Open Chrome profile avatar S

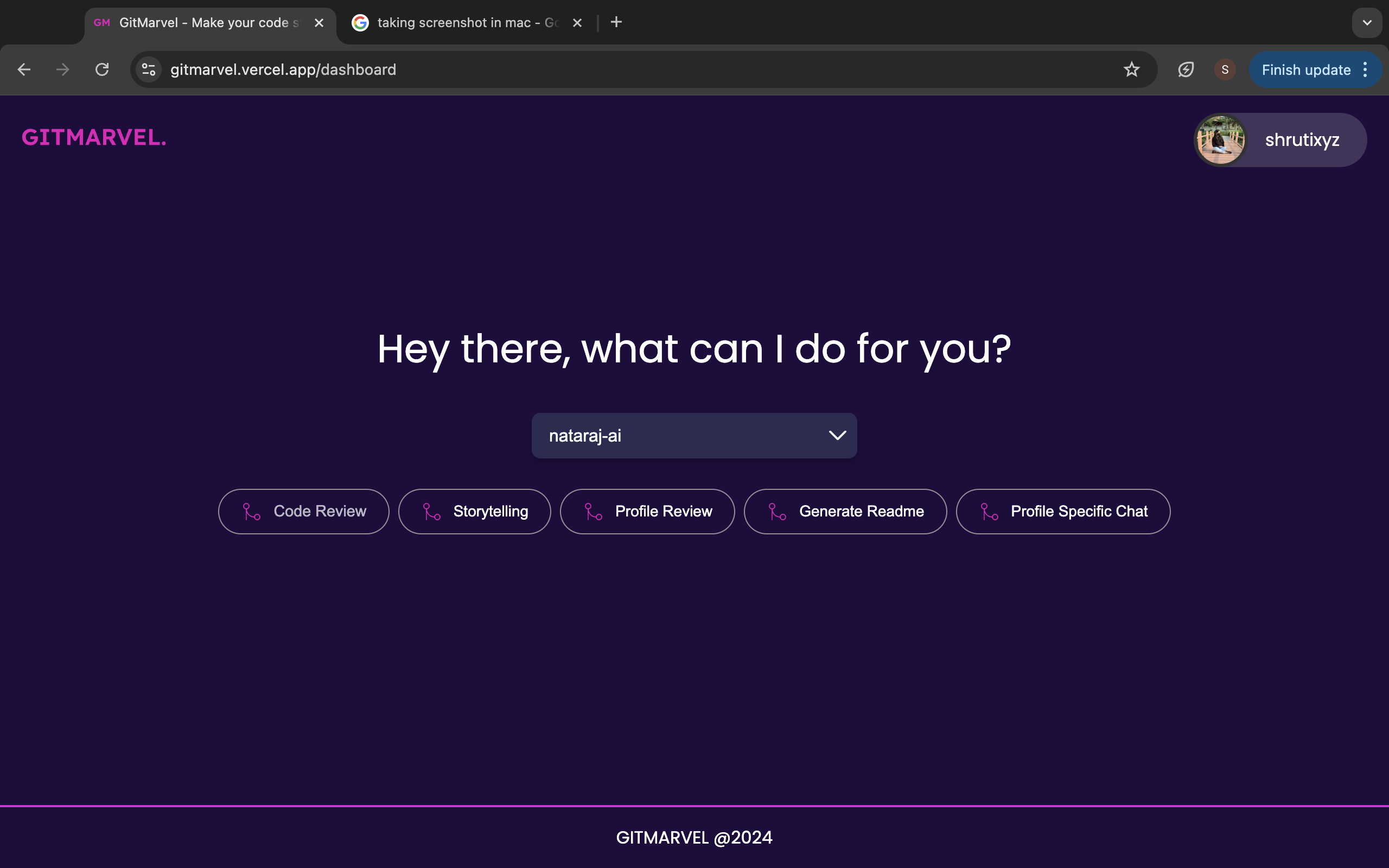[1225, 69]
